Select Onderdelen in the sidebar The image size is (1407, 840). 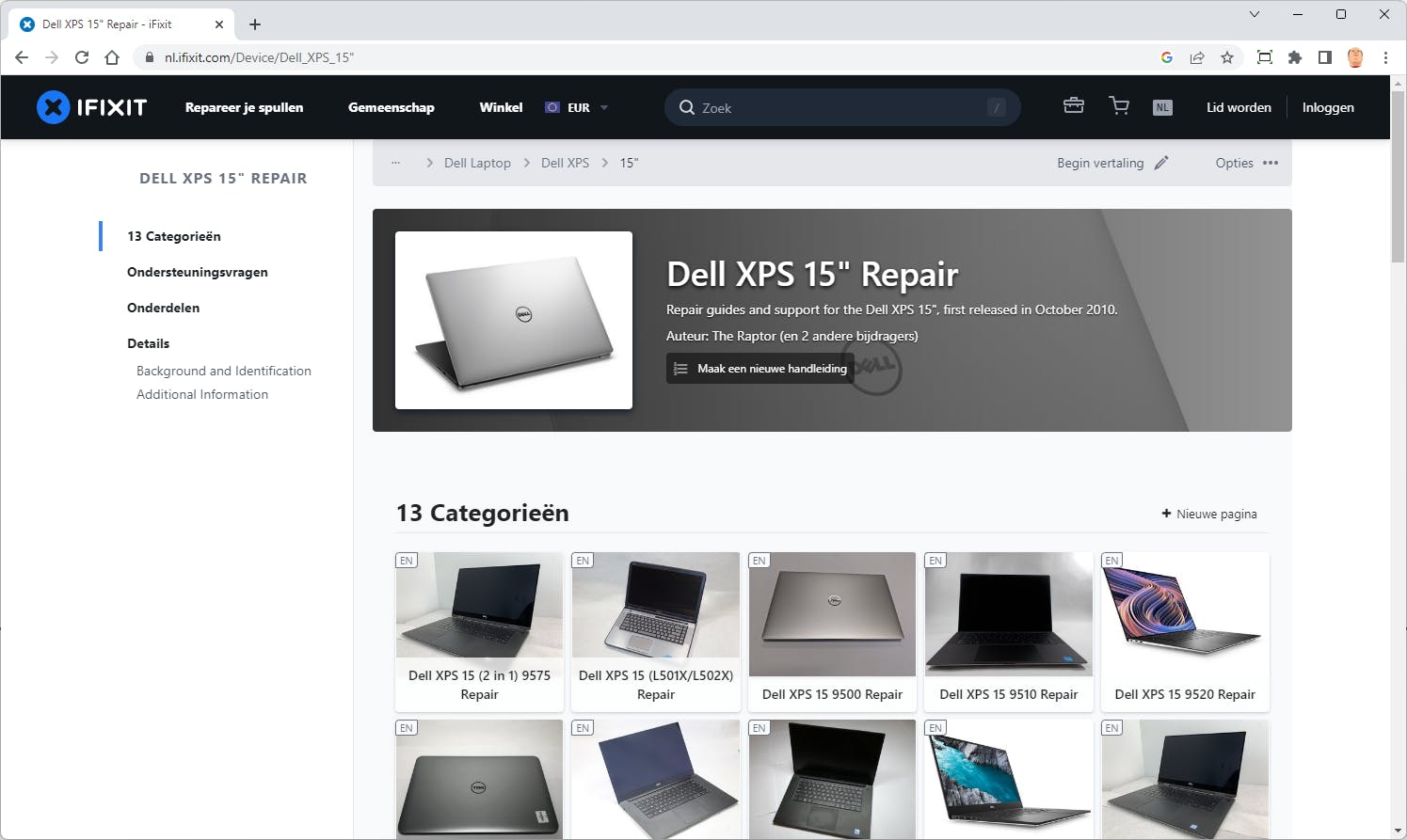point(164,308)
